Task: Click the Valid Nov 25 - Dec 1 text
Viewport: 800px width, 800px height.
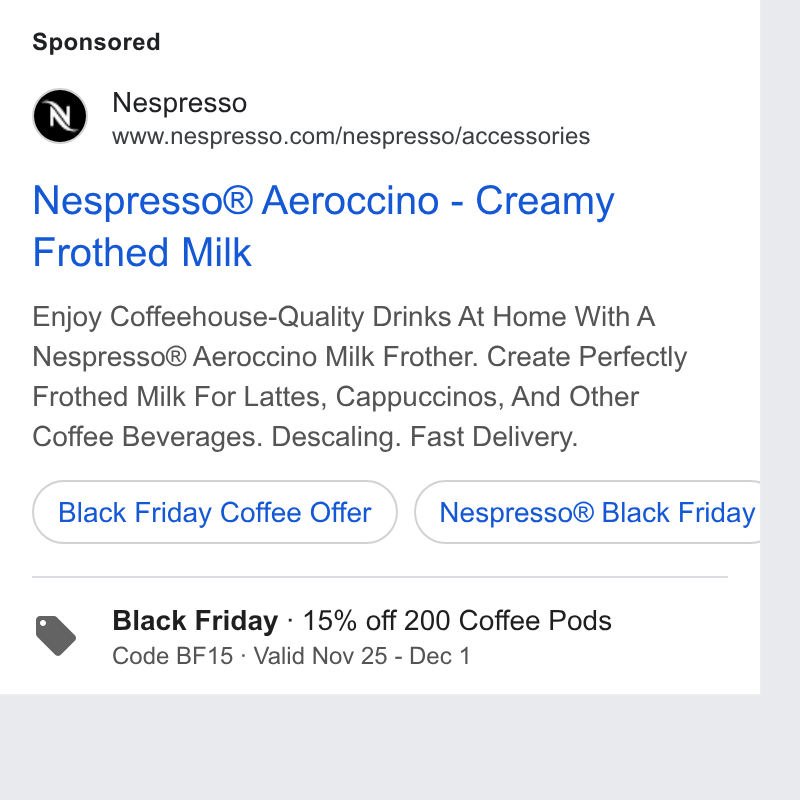Action: [x=362, y=656]
